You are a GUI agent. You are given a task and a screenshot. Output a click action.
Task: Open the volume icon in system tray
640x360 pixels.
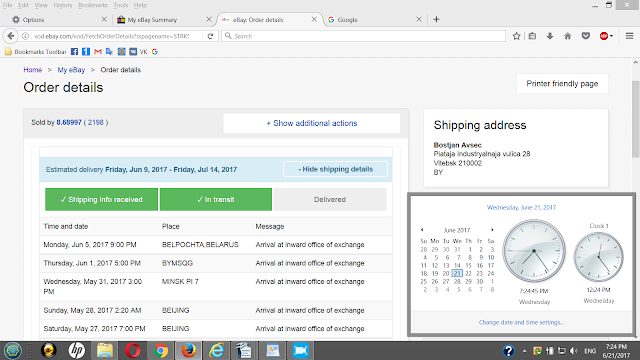point(573,351)
